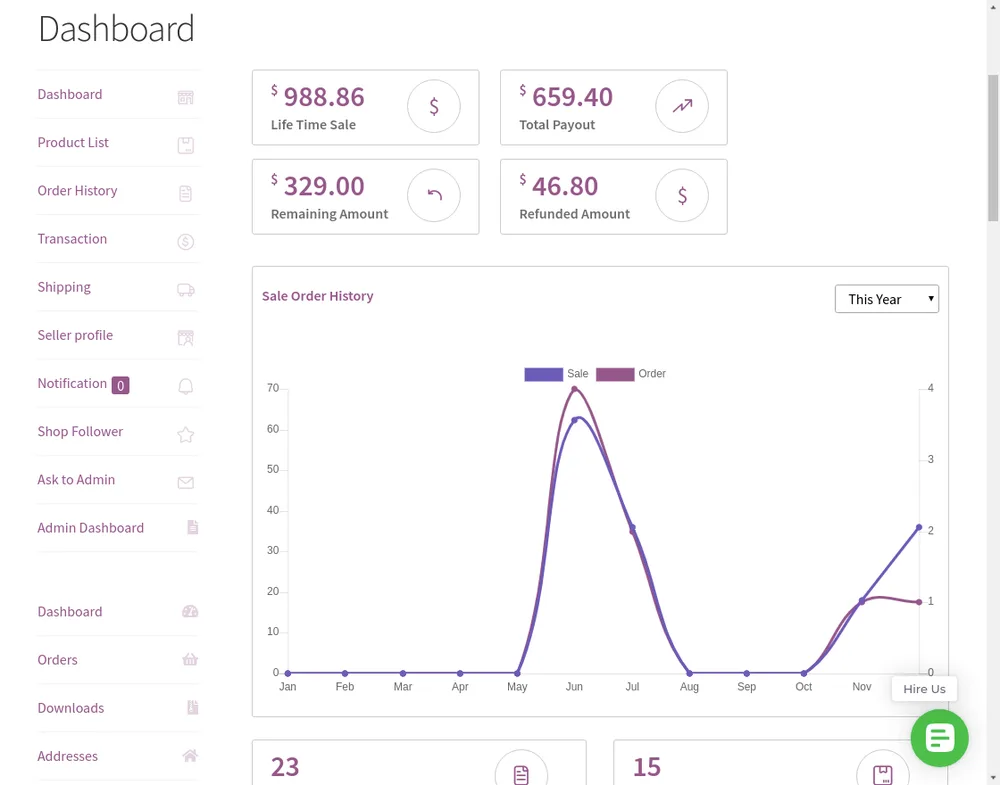Screen dimensions: 1000x785
Task: Click the Shop Follower star icon
Action: pos(186,434)
